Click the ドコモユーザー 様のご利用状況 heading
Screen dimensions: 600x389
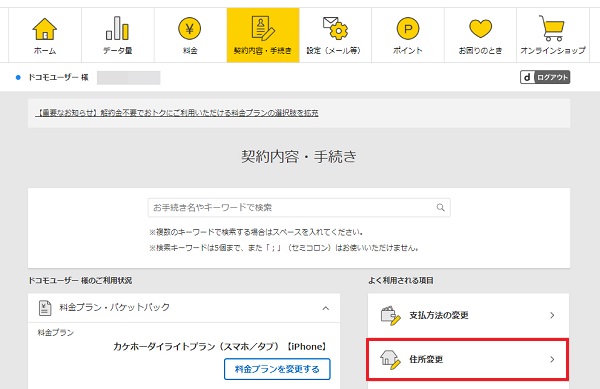[80, 280]
